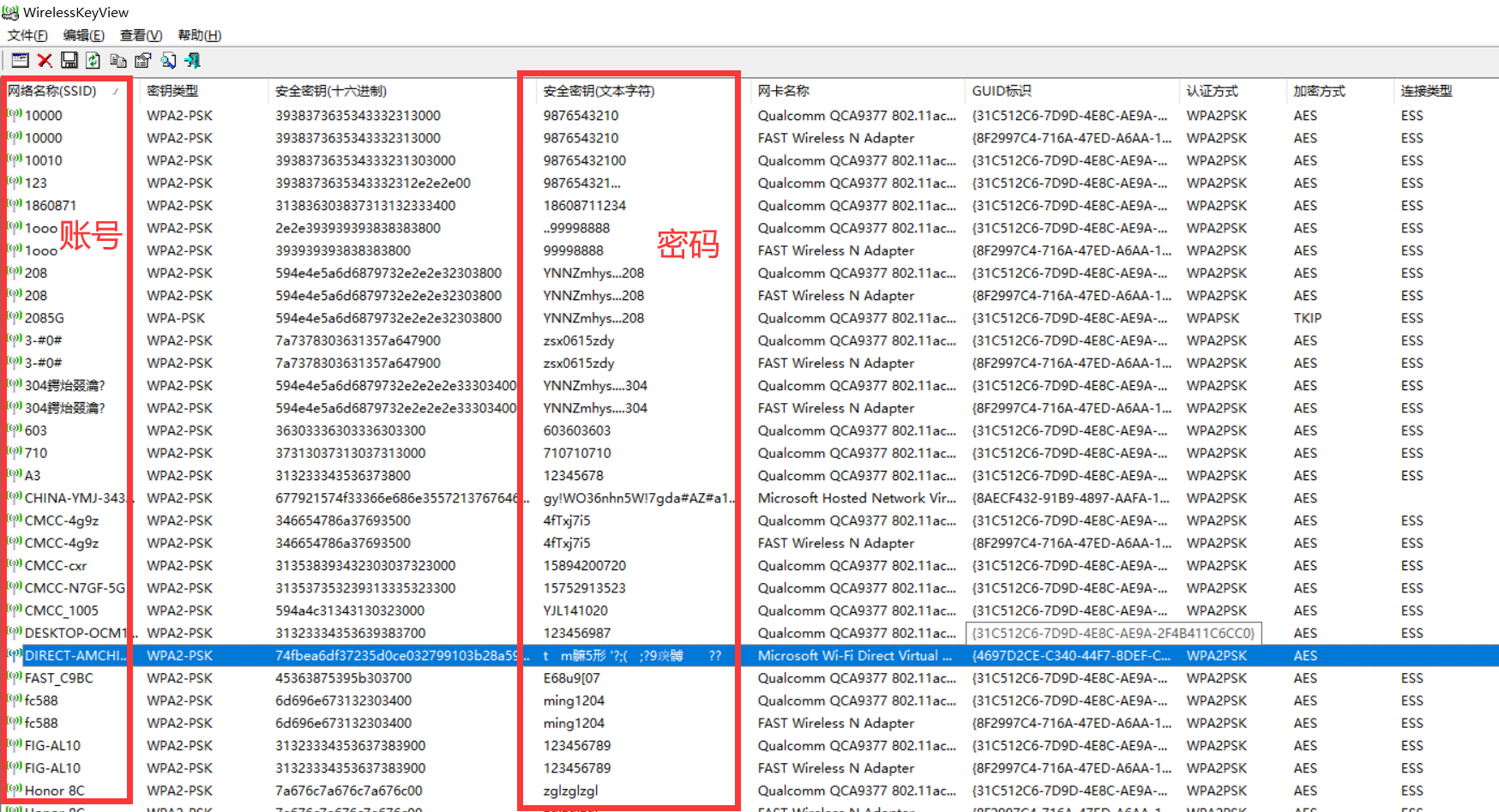Click the hex key 363033363033363033​00

pos(351,430)
